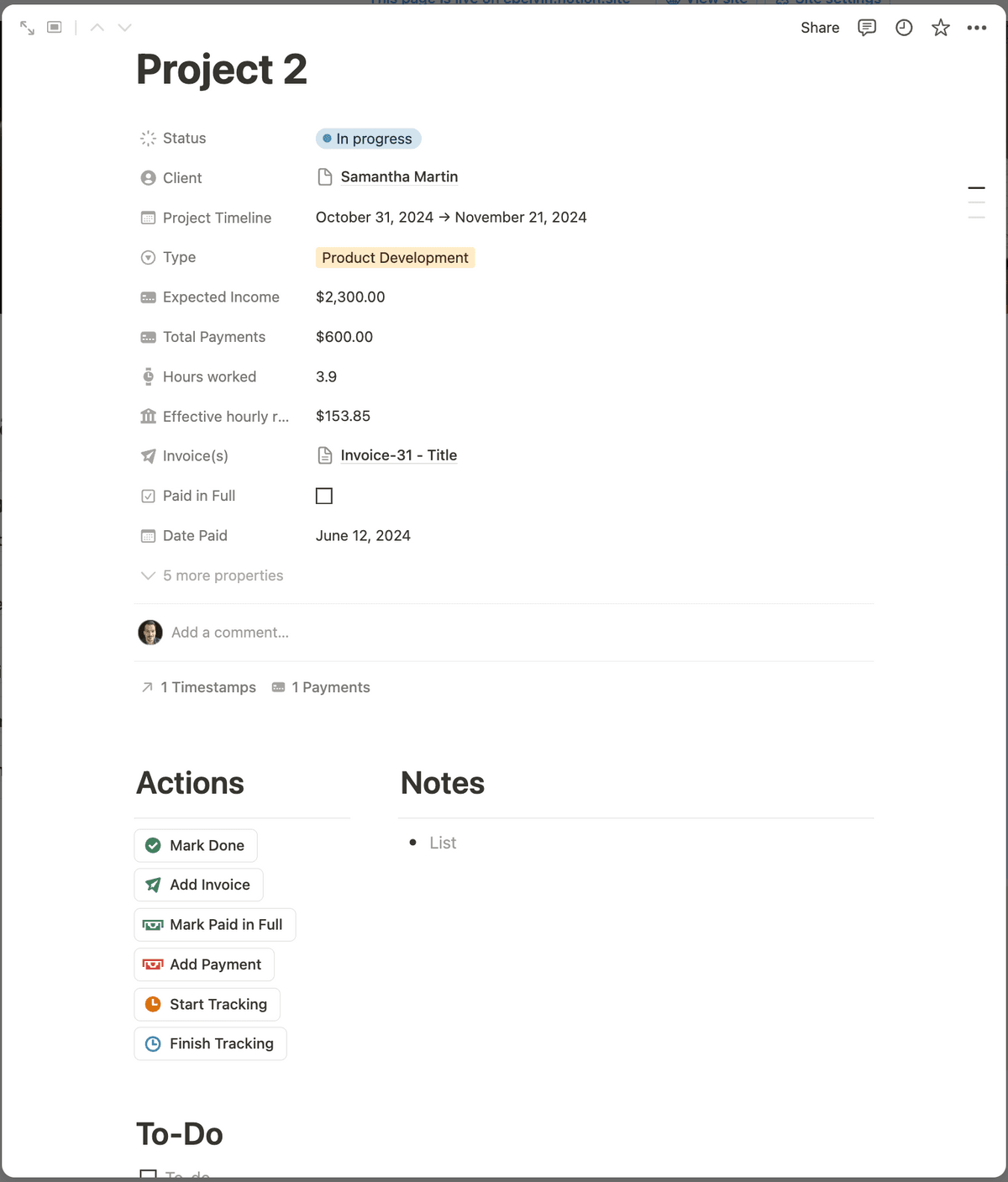Add page to favorites star

click(941, 28)
